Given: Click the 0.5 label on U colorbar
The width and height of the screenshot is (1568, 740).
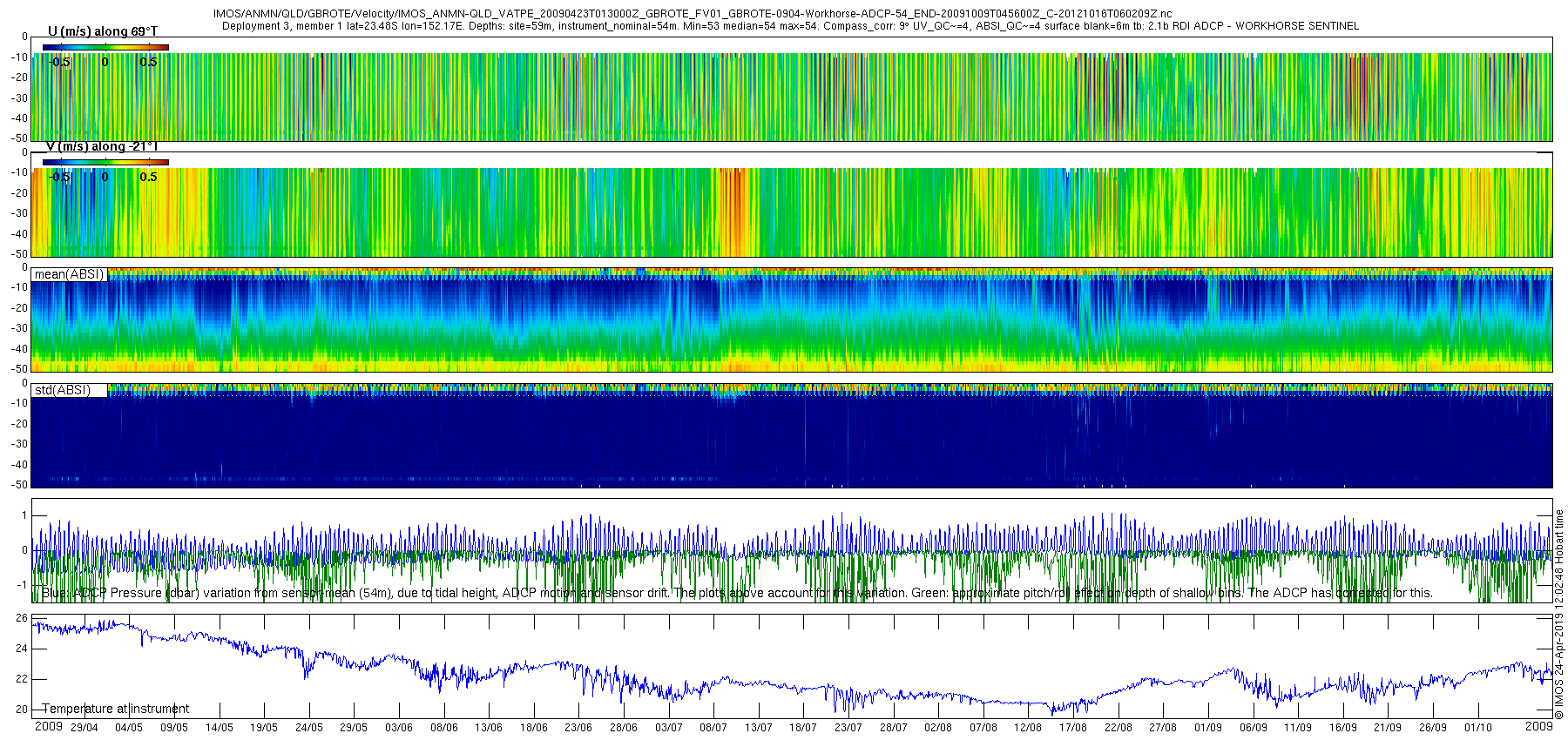Looking at the screenshot, I should tap(149, 62).
